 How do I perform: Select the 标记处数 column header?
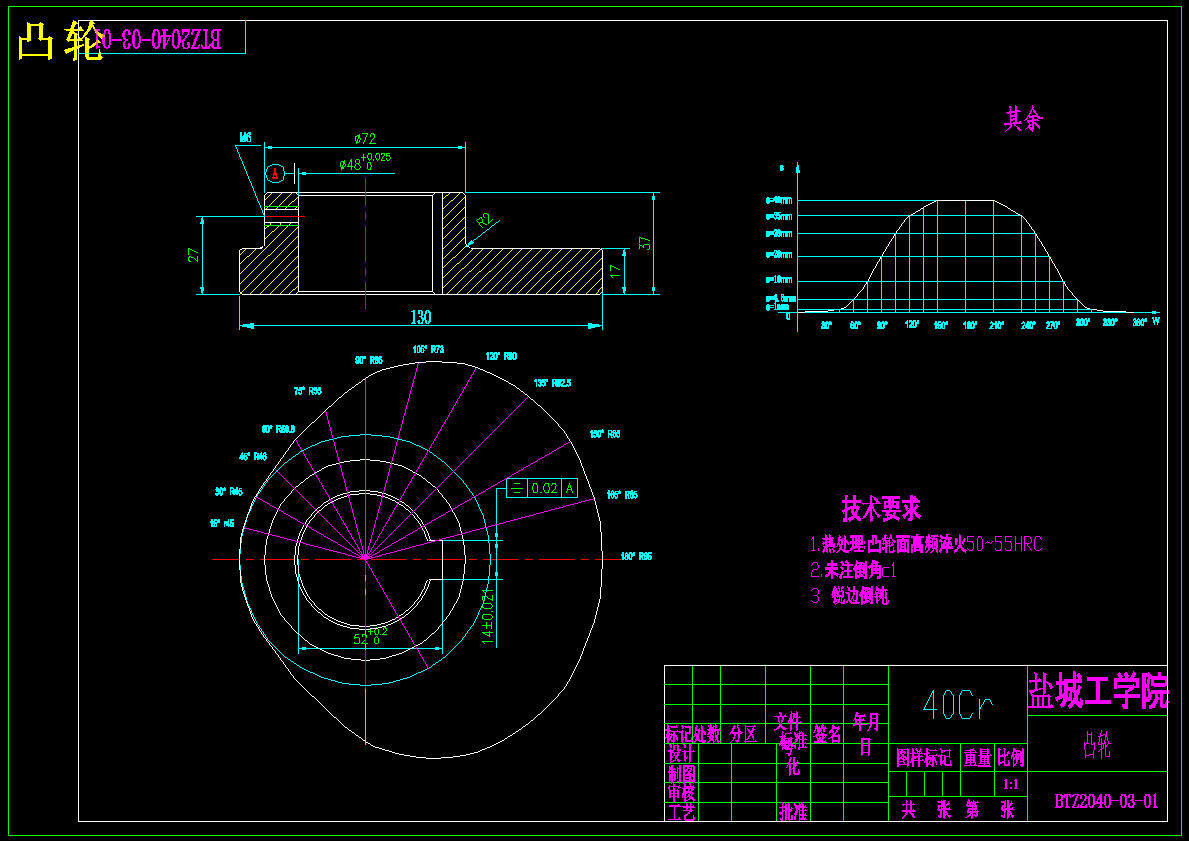694,734
